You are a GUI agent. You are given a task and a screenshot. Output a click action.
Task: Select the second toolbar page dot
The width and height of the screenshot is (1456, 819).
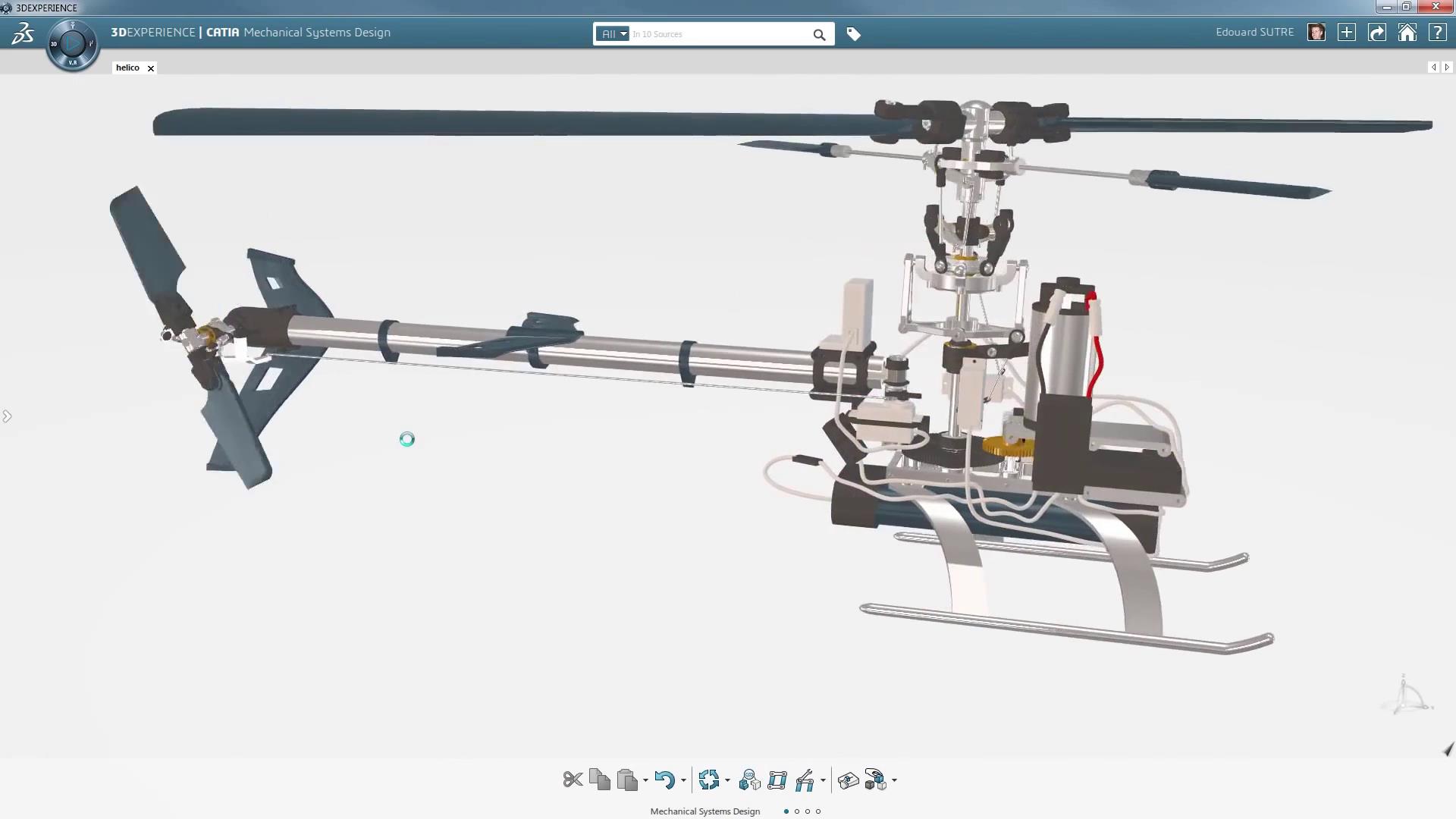coord(797,811)
